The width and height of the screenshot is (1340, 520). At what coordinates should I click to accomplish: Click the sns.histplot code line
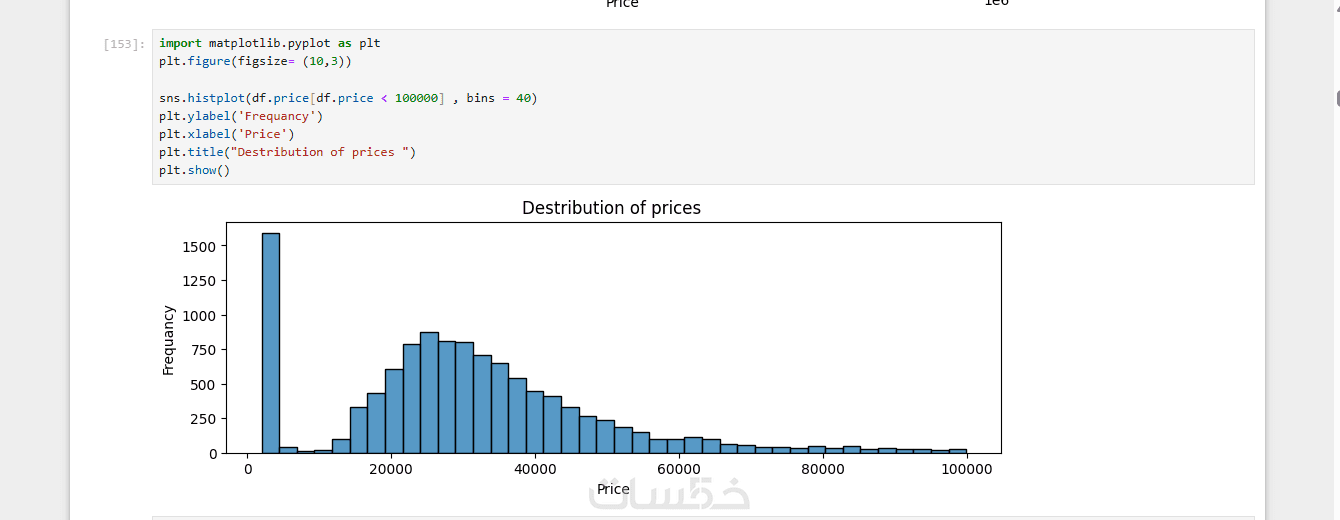click(x=347, y=98)
